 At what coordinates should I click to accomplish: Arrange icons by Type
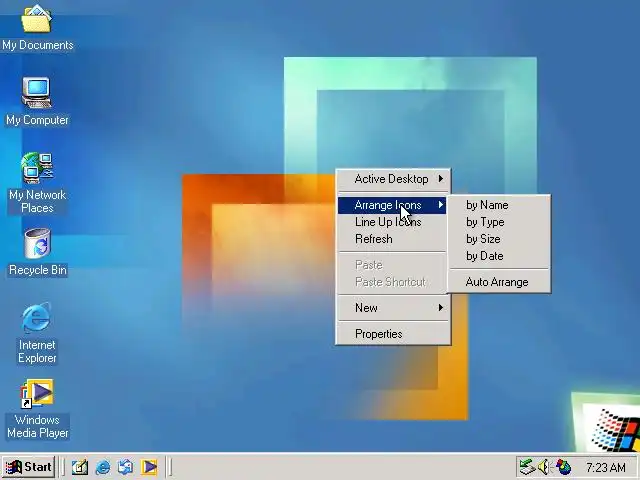(499, 222)
